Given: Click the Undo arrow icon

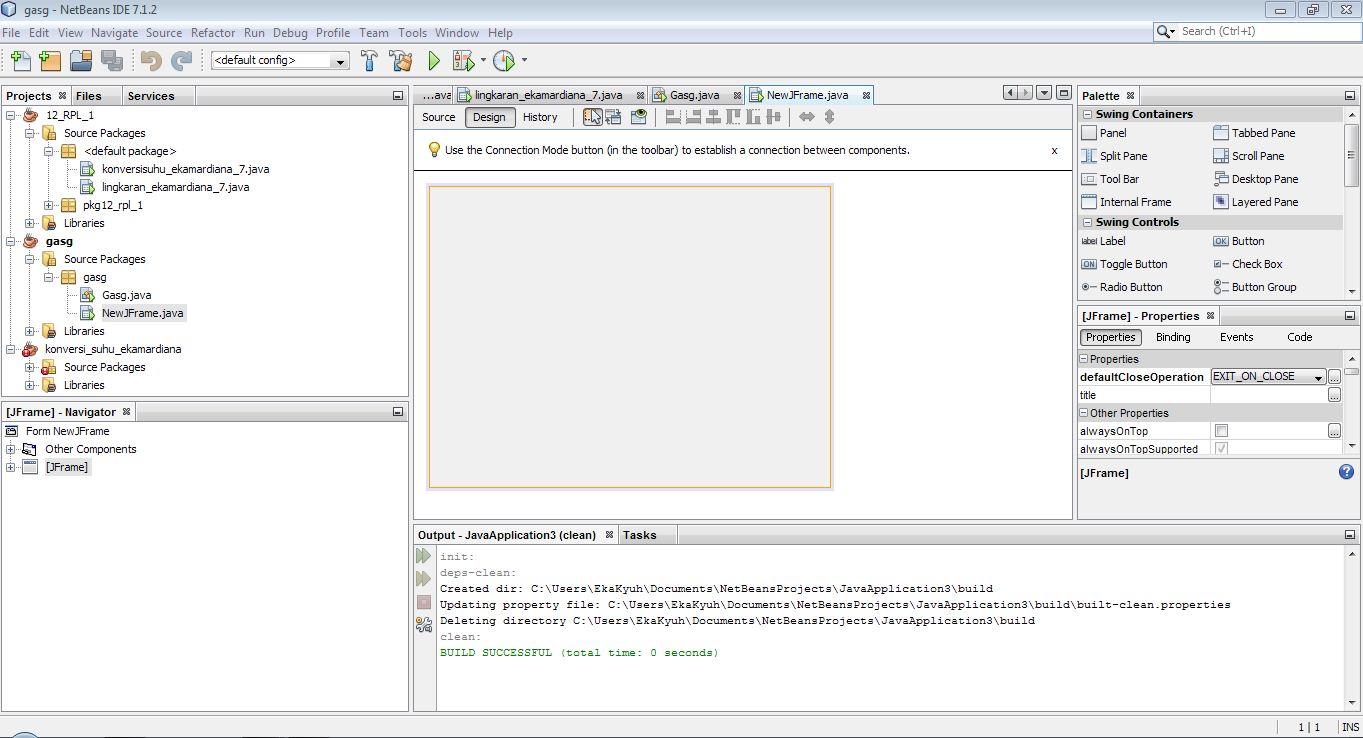Looking at the screenshot, I should 151,61.
